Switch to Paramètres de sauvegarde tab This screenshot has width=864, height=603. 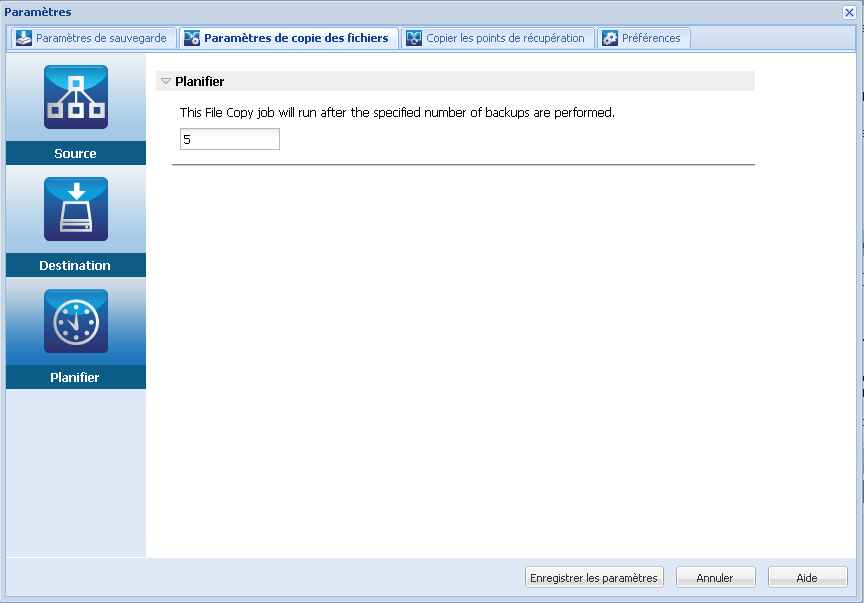94,38
